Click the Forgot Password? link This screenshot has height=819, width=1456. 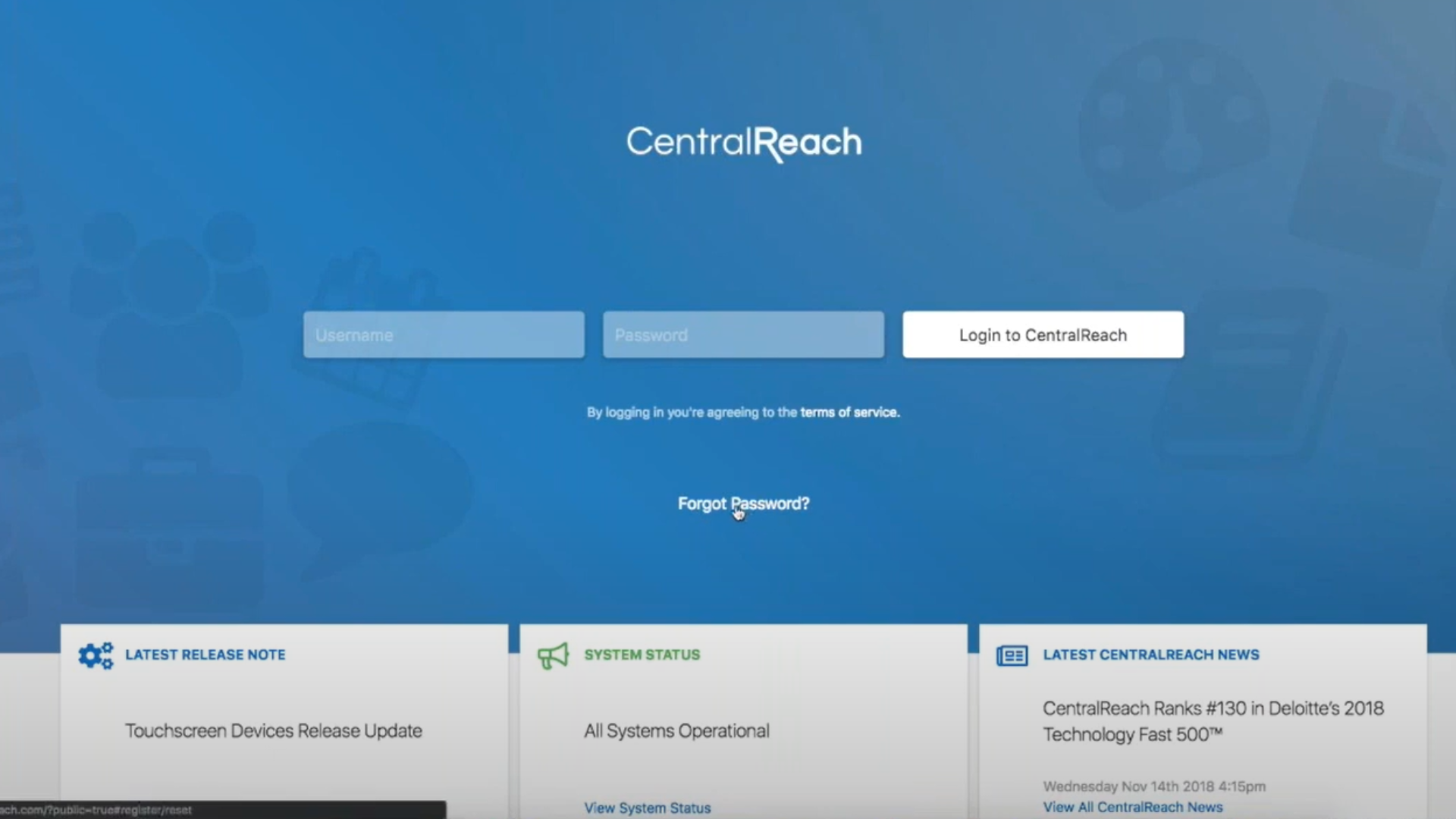click(x=743, y=504)
